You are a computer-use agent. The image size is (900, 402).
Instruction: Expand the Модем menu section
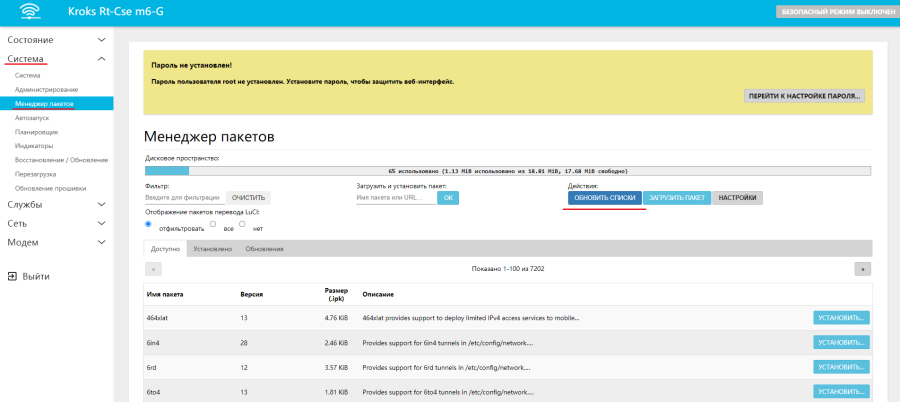101,242
